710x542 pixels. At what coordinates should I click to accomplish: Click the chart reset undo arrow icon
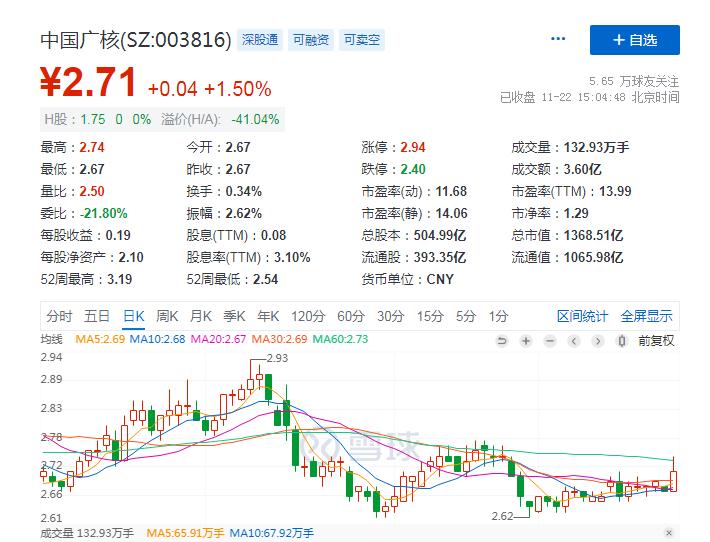tap(502, 341)
